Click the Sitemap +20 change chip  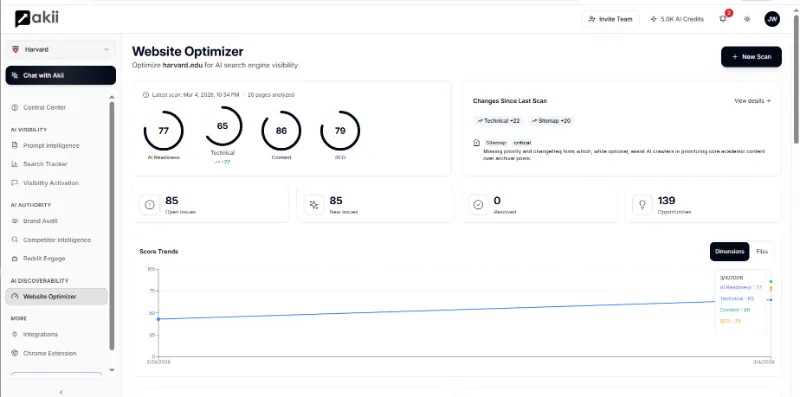pos(551,121)
